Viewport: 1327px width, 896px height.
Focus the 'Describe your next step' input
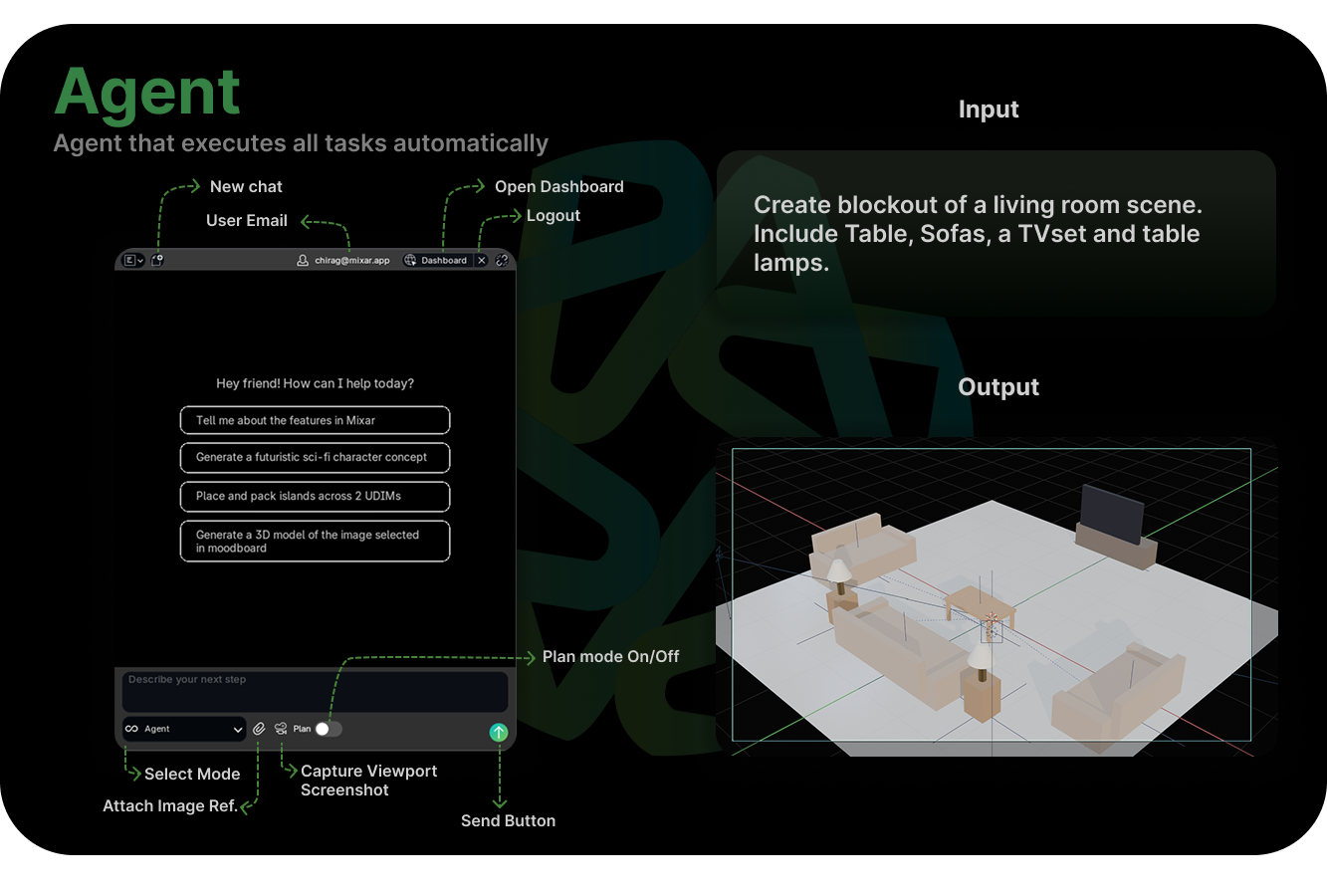click(x=315, y=691)
